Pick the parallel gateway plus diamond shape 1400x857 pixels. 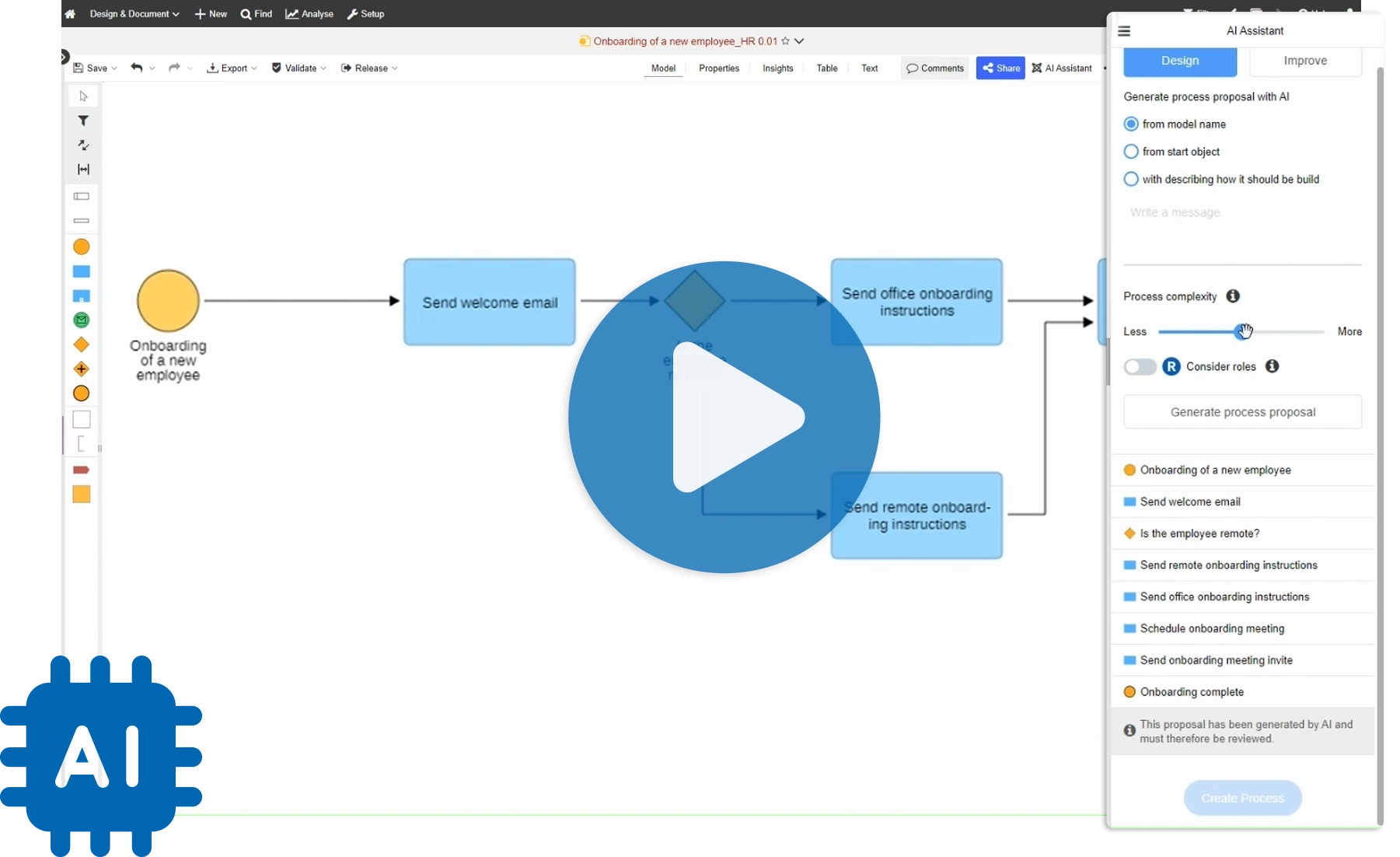point(82,369)
